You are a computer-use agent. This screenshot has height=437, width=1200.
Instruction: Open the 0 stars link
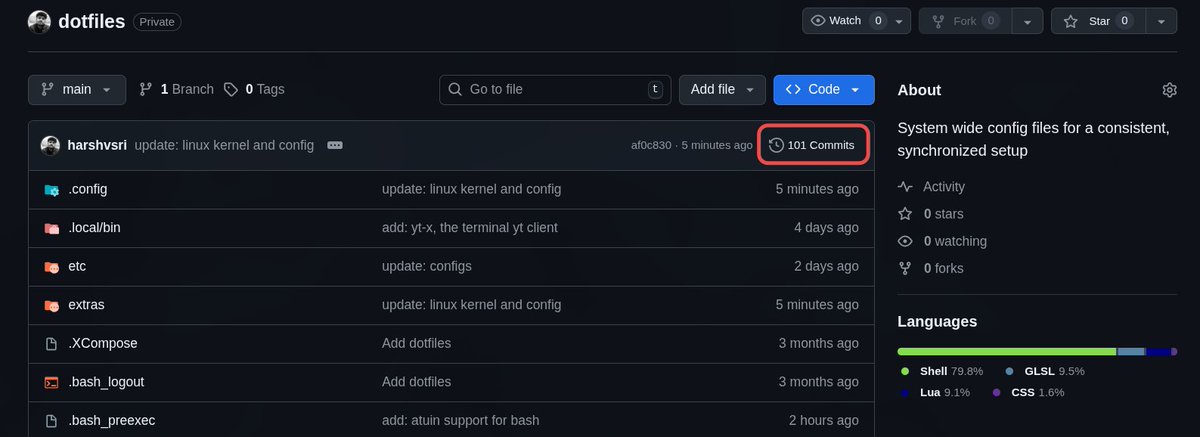(x=930, y=214)
